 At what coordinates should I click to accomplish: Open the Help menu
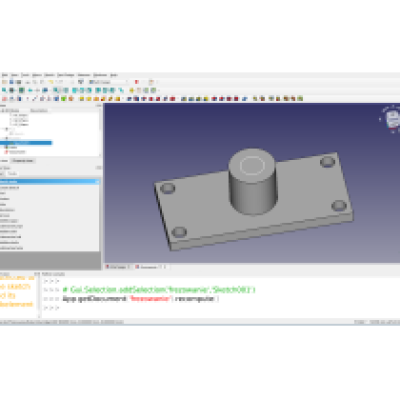tap(114, 75)
